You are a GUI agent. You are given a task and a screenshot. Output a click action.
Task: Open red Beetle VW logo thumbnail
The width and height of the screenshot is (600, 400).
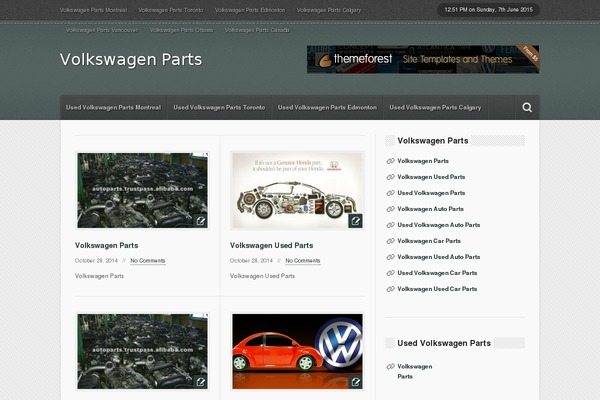tap(297, 351)
